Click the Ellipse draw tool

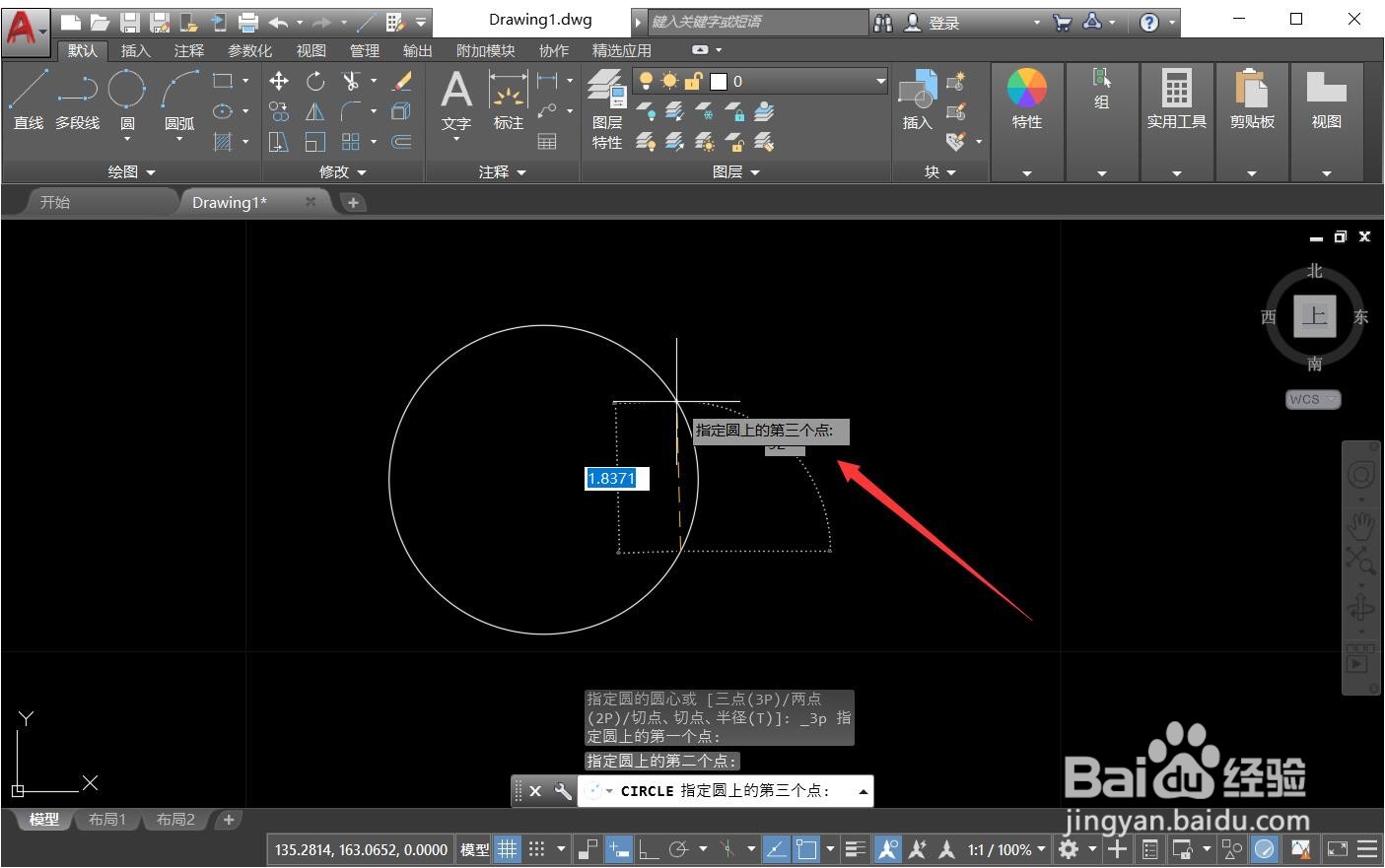[x=224, y=111]
